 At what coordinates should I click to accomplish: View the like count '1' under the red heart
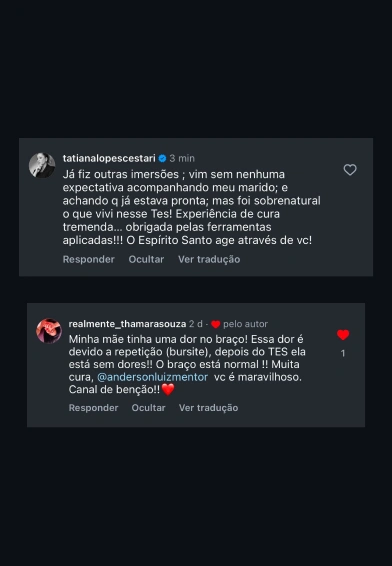point(343,353)
